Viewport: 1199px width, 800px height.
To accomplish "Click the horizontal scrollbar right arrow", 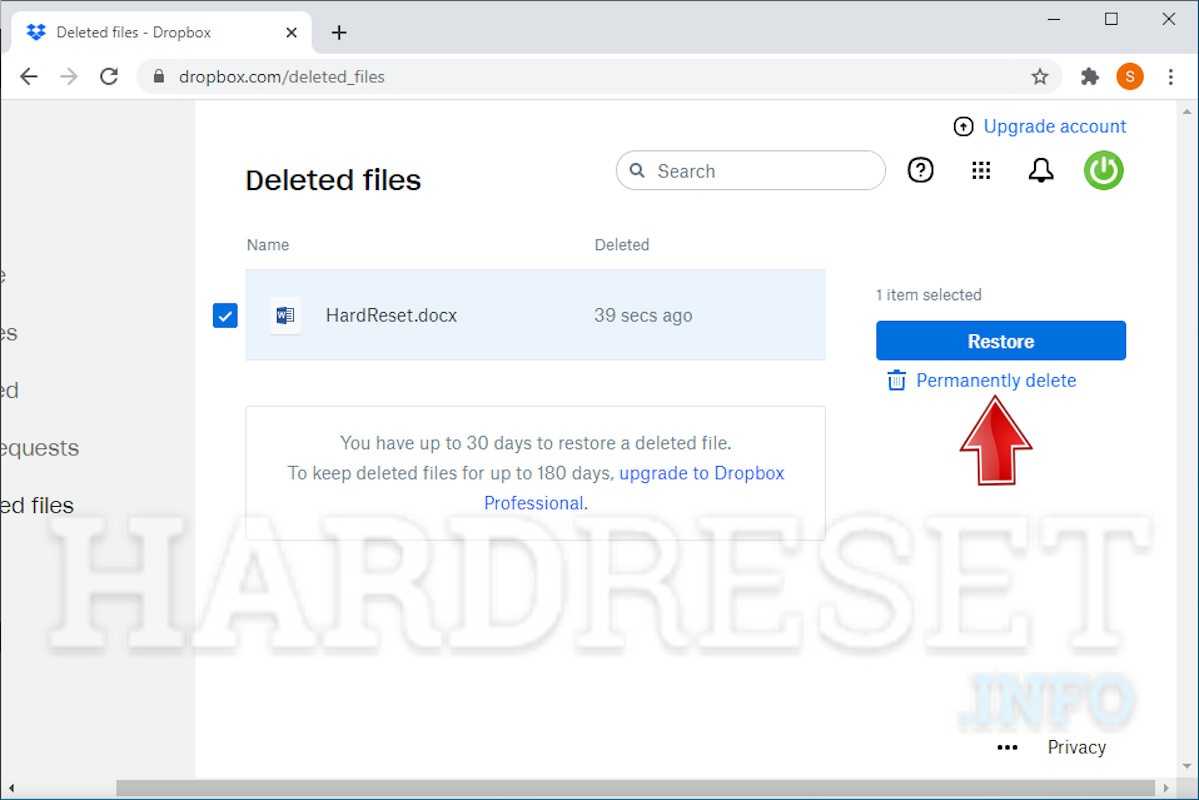I will click(x=1165, y=788).
